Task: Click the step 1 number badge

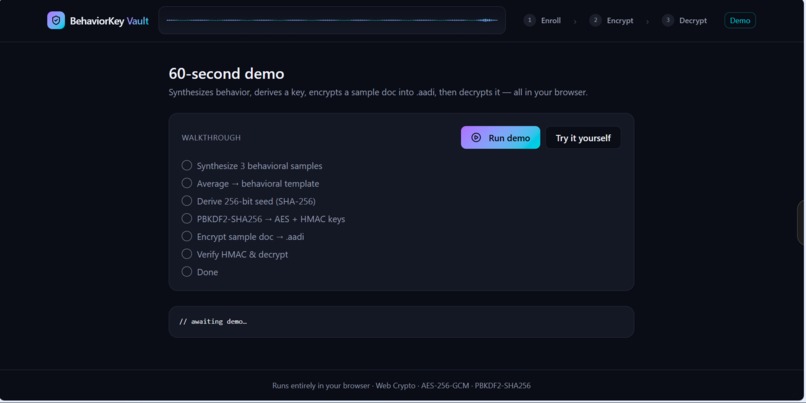Action: 529,21
